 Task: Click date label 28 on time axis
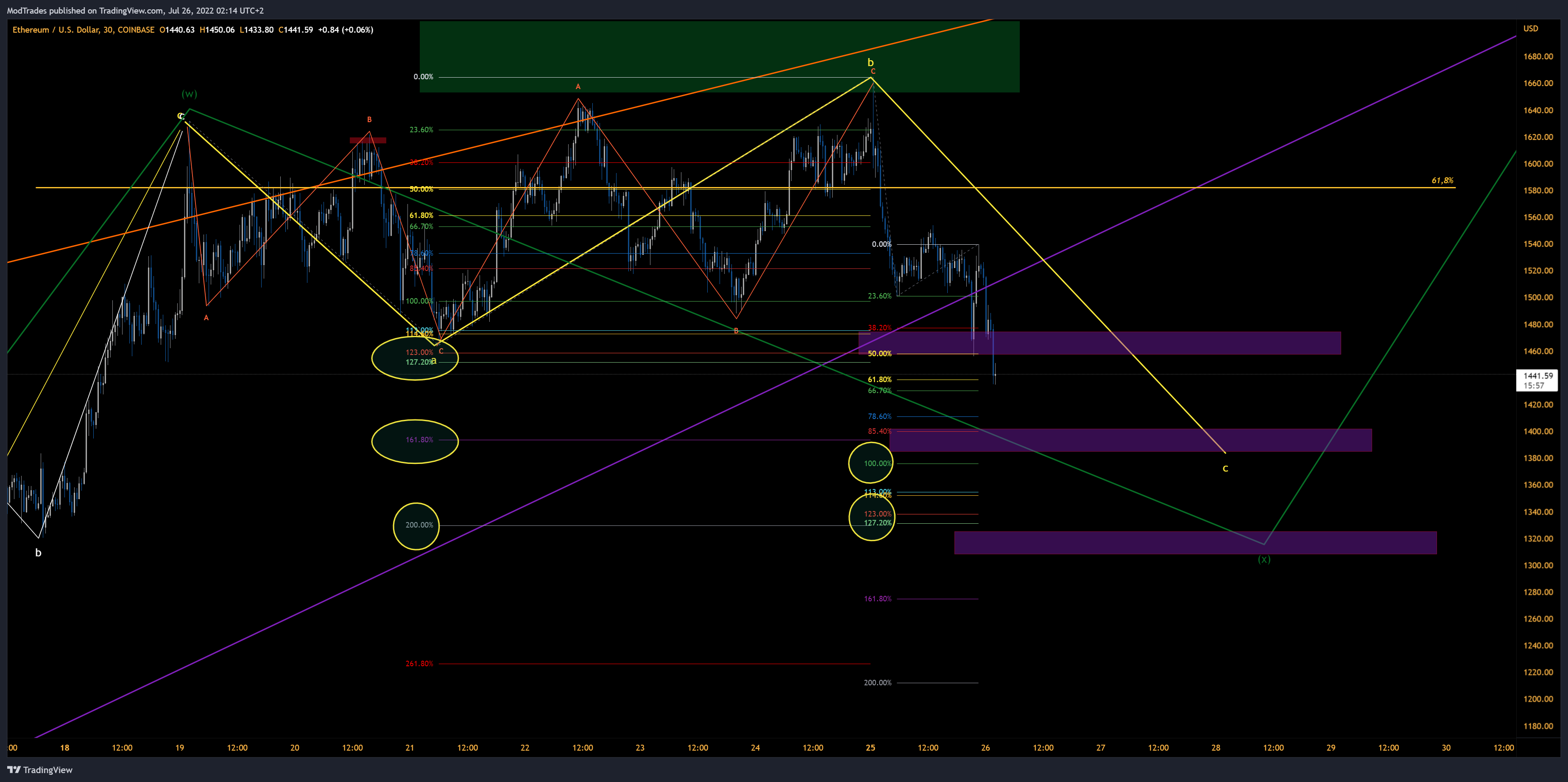point(1216,748)
